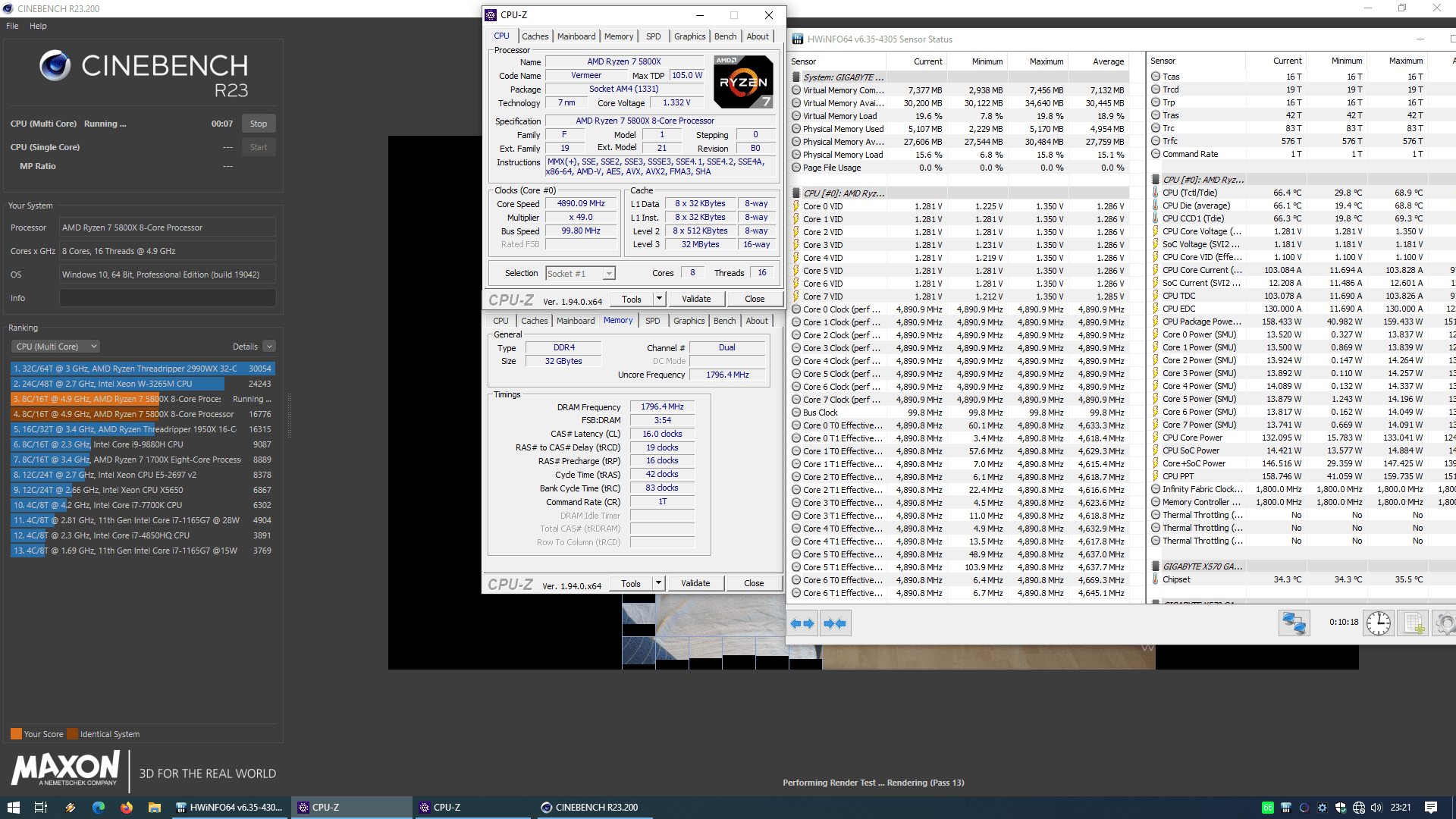The image size is (1456, 819).
Task: Click the network globe tray icon
Action: click(1359, 808)
